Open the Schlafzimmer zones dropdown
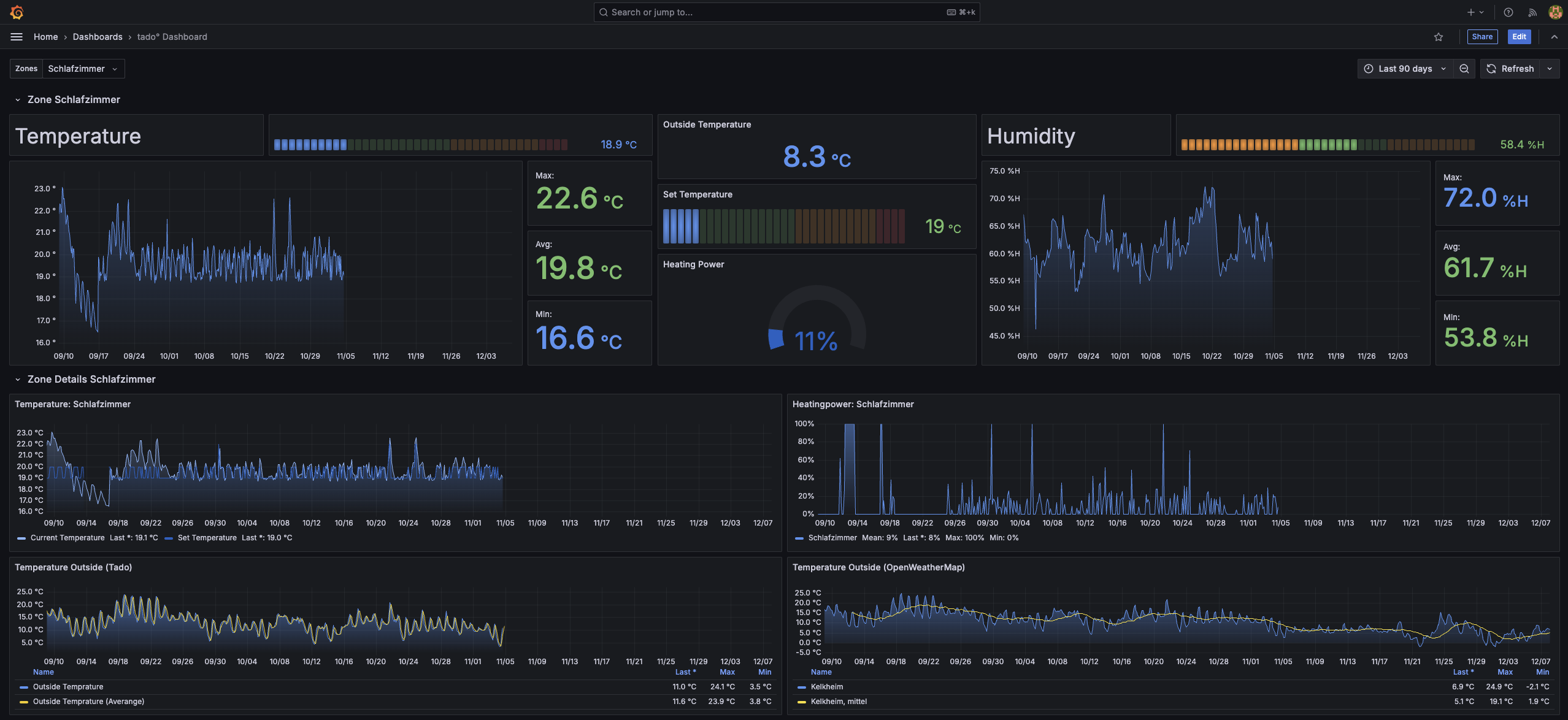The image size is (1568, 720). pos(83,69)
